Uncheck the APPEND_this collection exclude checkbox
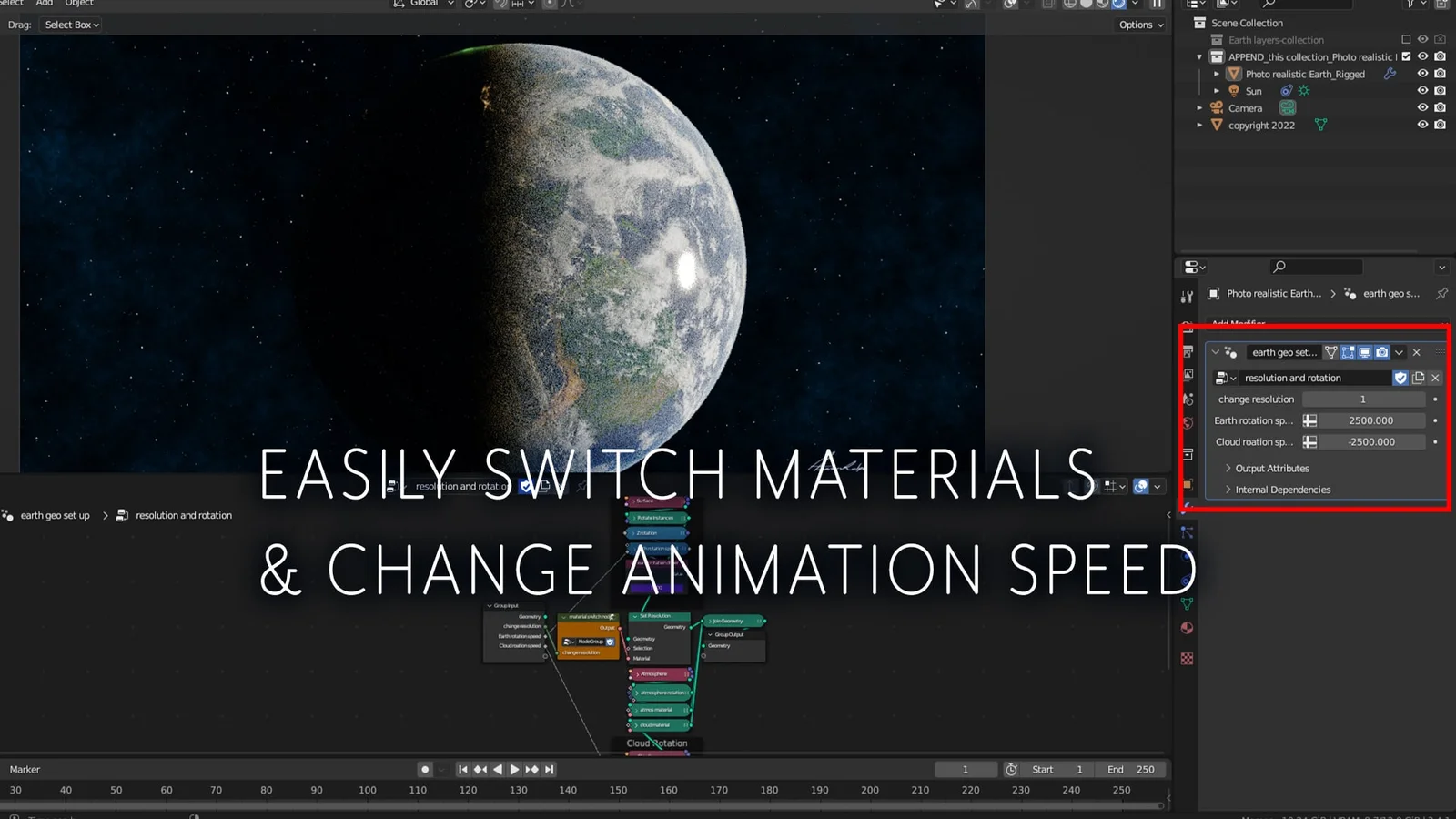This screenshot has width=1456, height=819. [1406, 56]
